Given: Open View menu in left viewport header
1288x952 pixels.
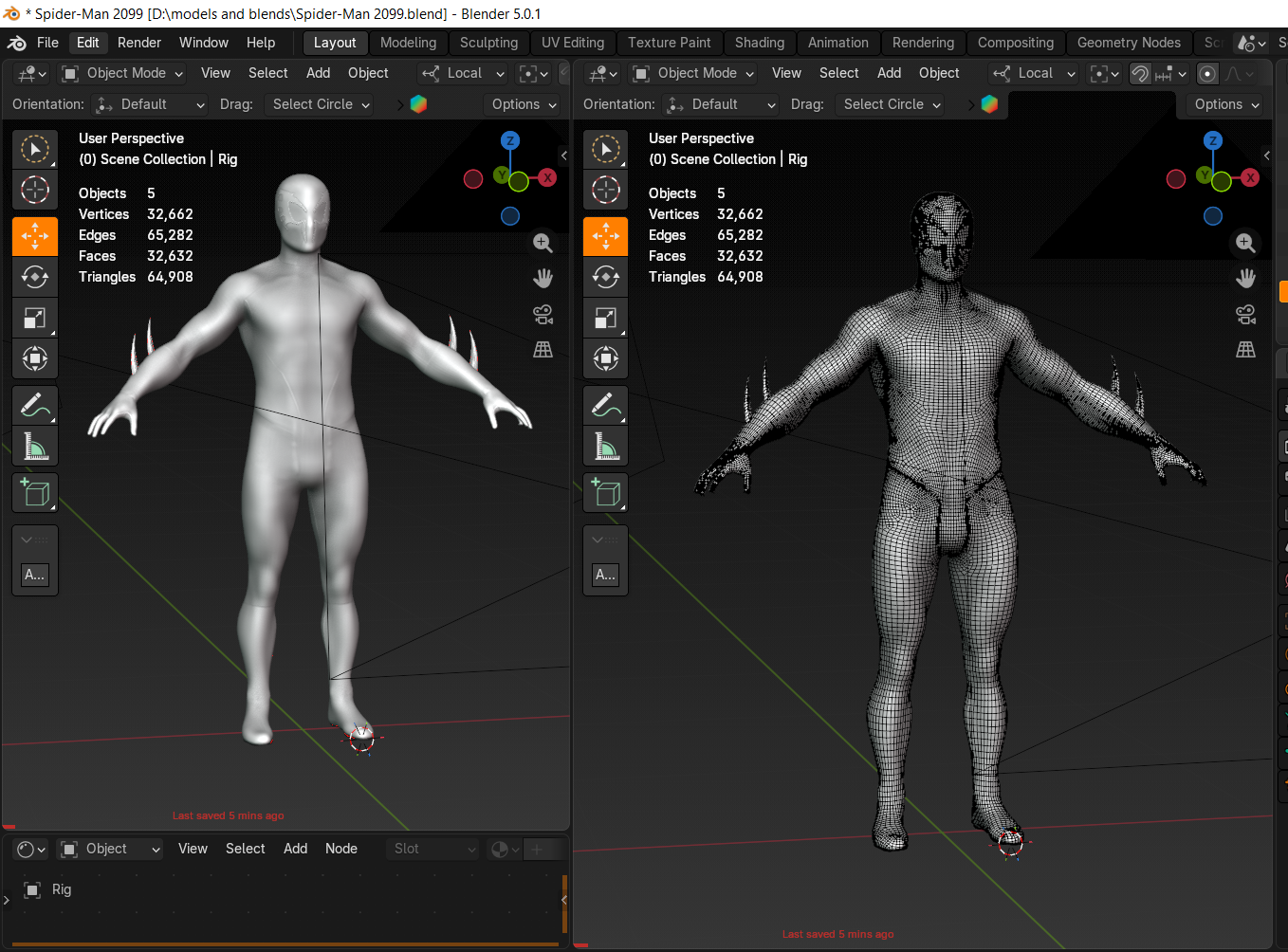Looking at the screenshot, I should point(215,73).
